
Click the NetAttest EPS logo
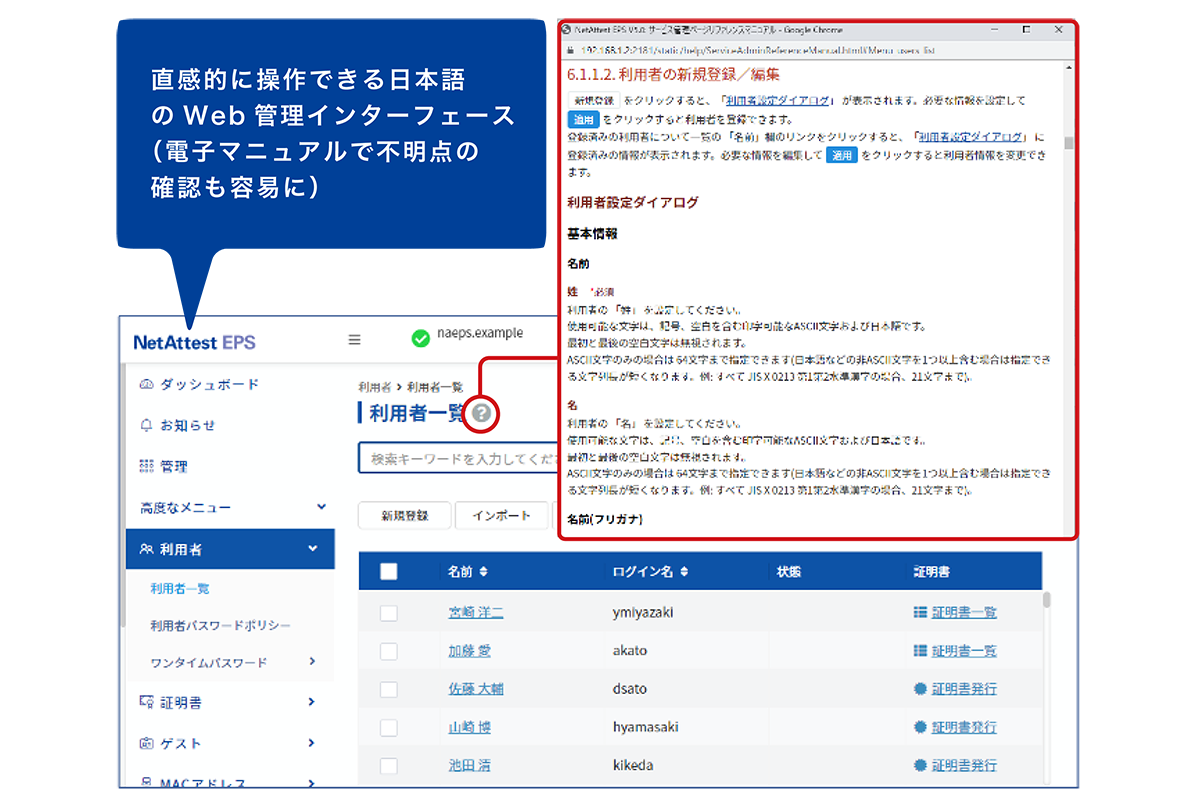pyautogui.click(x=194, y=342)
